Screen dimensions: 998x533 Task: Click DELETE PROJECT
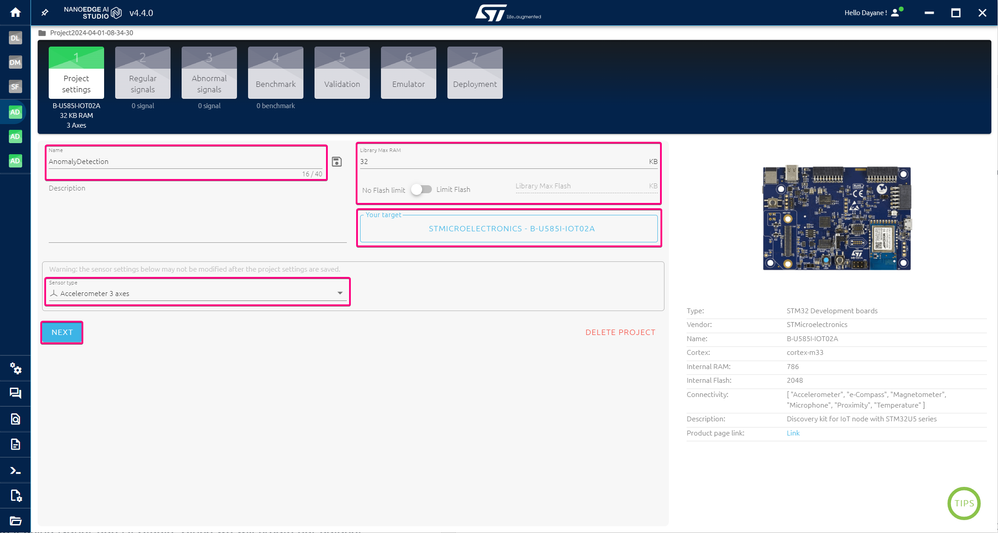620,332
